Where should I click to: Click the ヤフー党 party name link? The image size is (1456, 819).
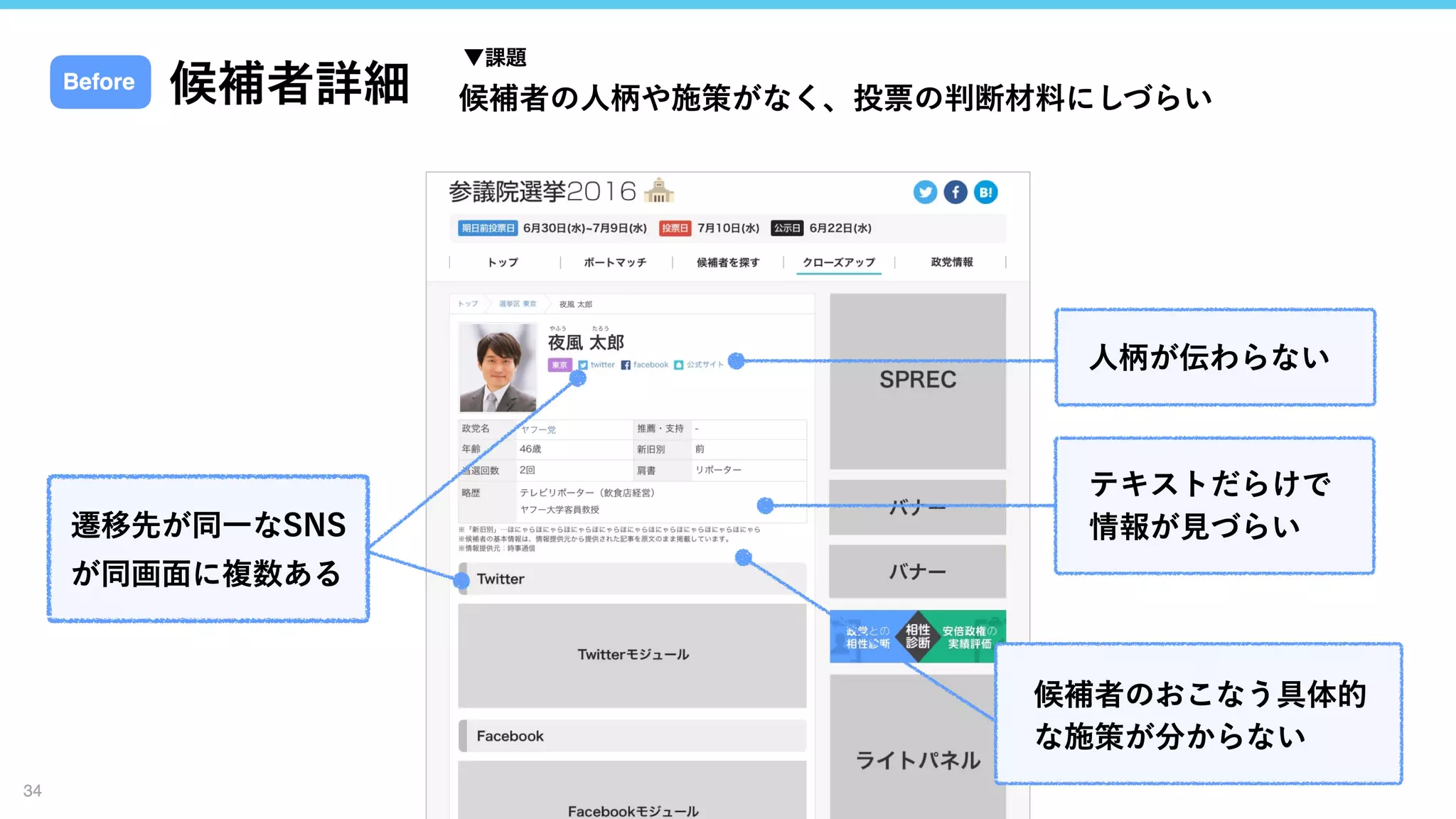[538, 429]
